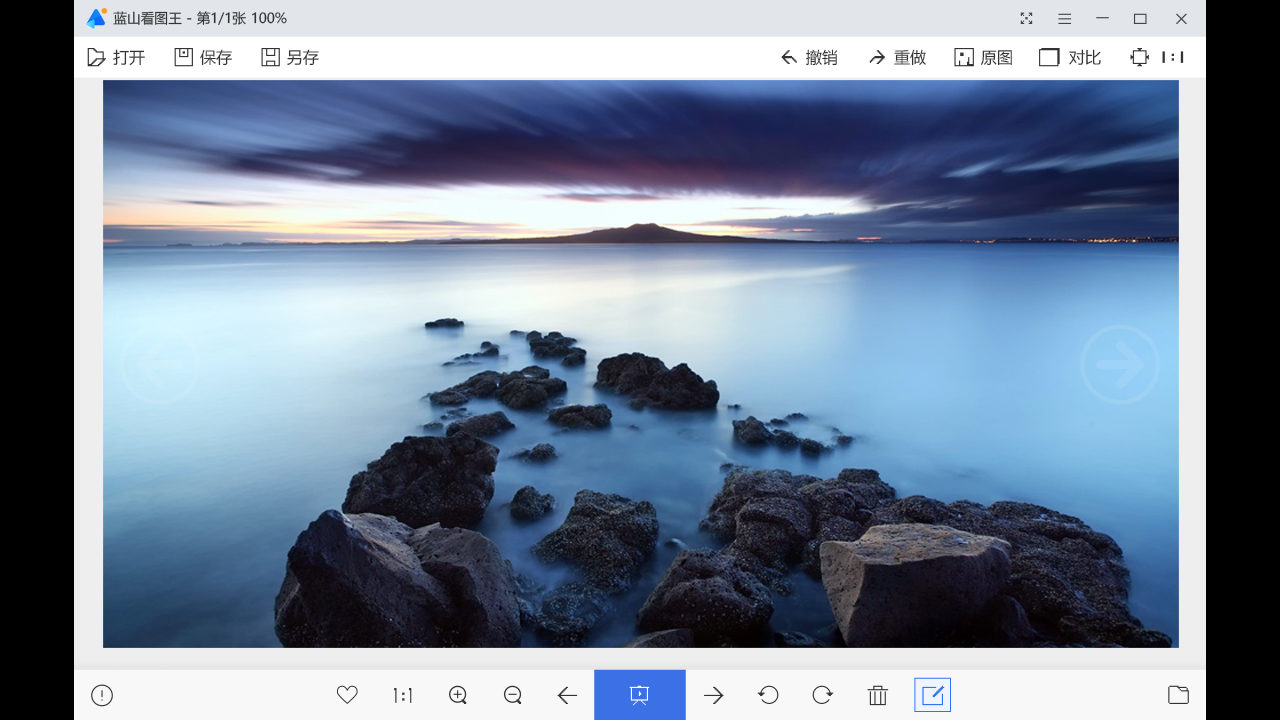This screenshot has height=720, width=1280.
Task: Click 打开 to open a file
Action: pyautogui.click(x=116, y=57)
